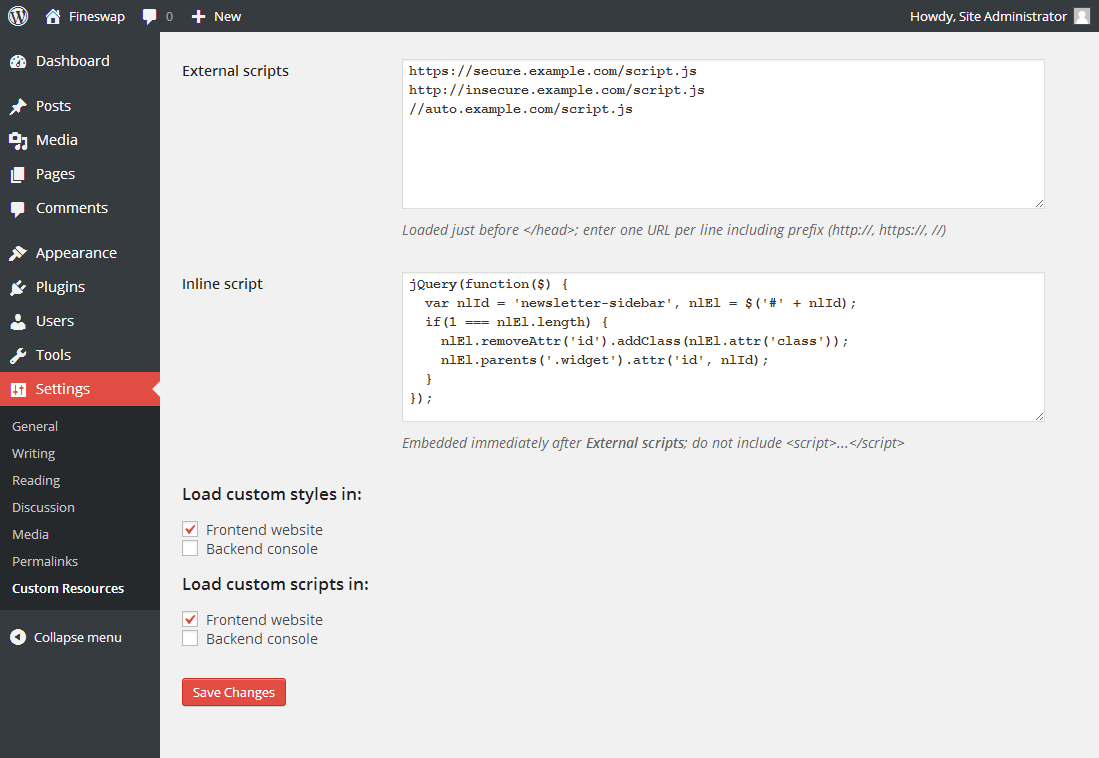Click the administrator avatar icon
The image size is (1099, 758).
click(x=1081, y=16)
